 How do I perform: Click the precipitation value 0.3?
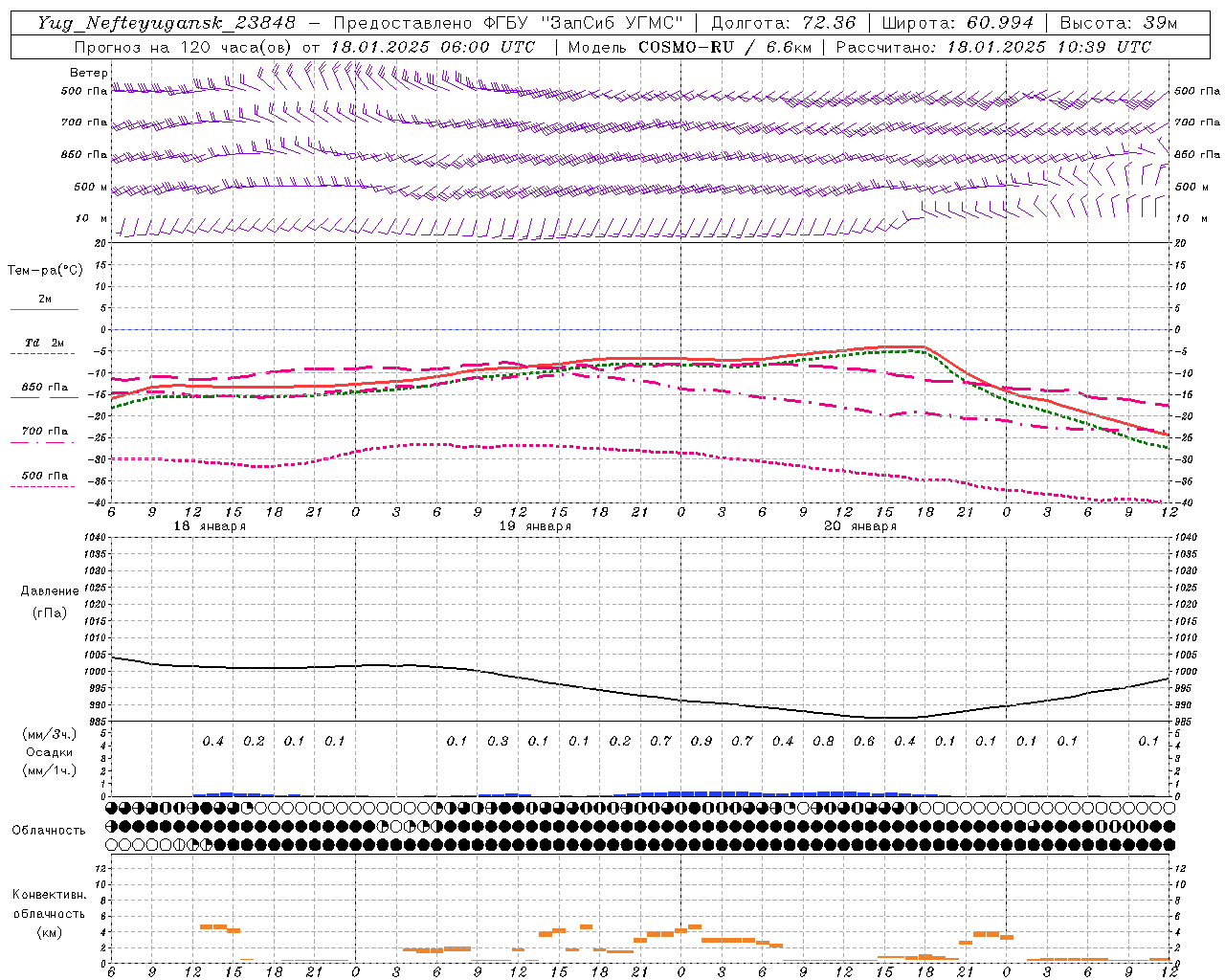tap(498, 741)
